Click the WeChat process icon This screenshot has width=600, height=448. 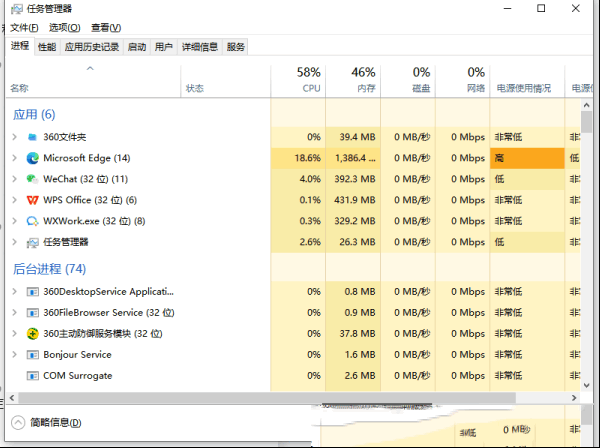(x=33, y=179)
